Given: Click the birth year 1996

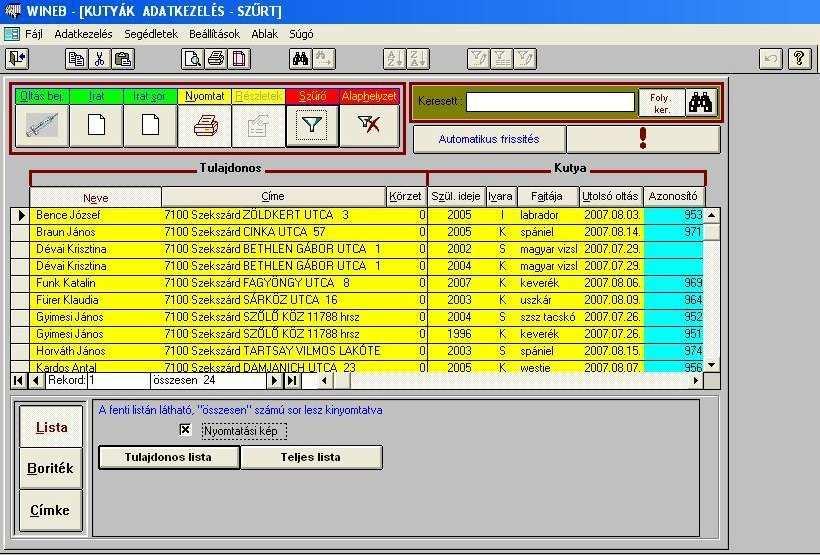Looking at the screenshot, I should tap(459, 334).
